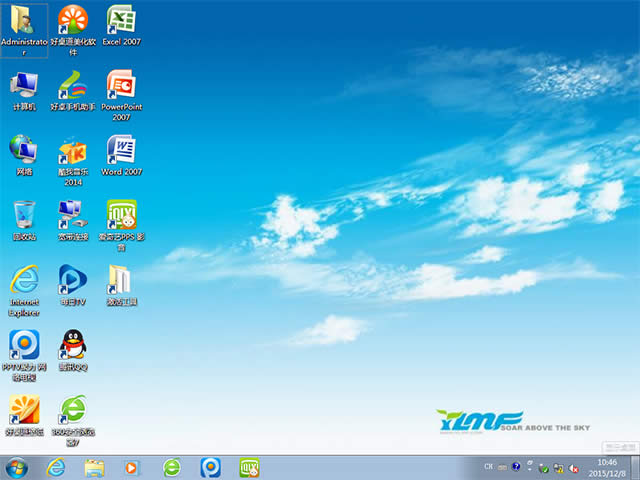Select the Internet Explorer desktop icon
The image size is (640, 480).
(x=24, y=280)
